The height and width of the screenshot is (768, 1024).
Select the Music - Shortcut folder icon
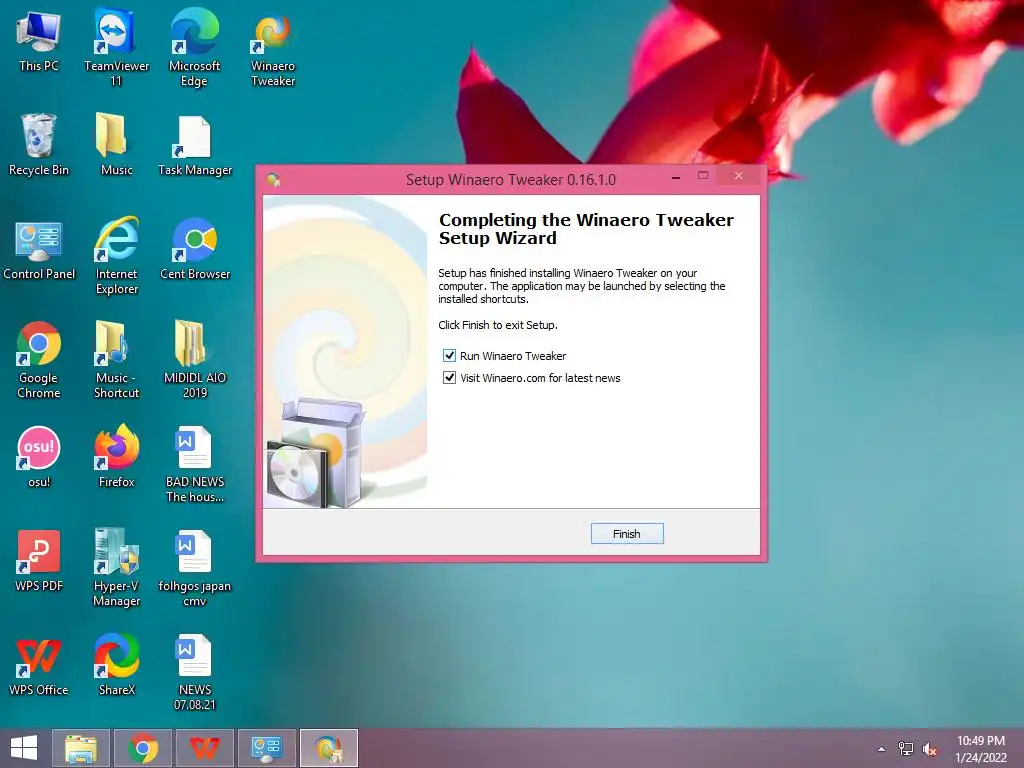(116, 360)
